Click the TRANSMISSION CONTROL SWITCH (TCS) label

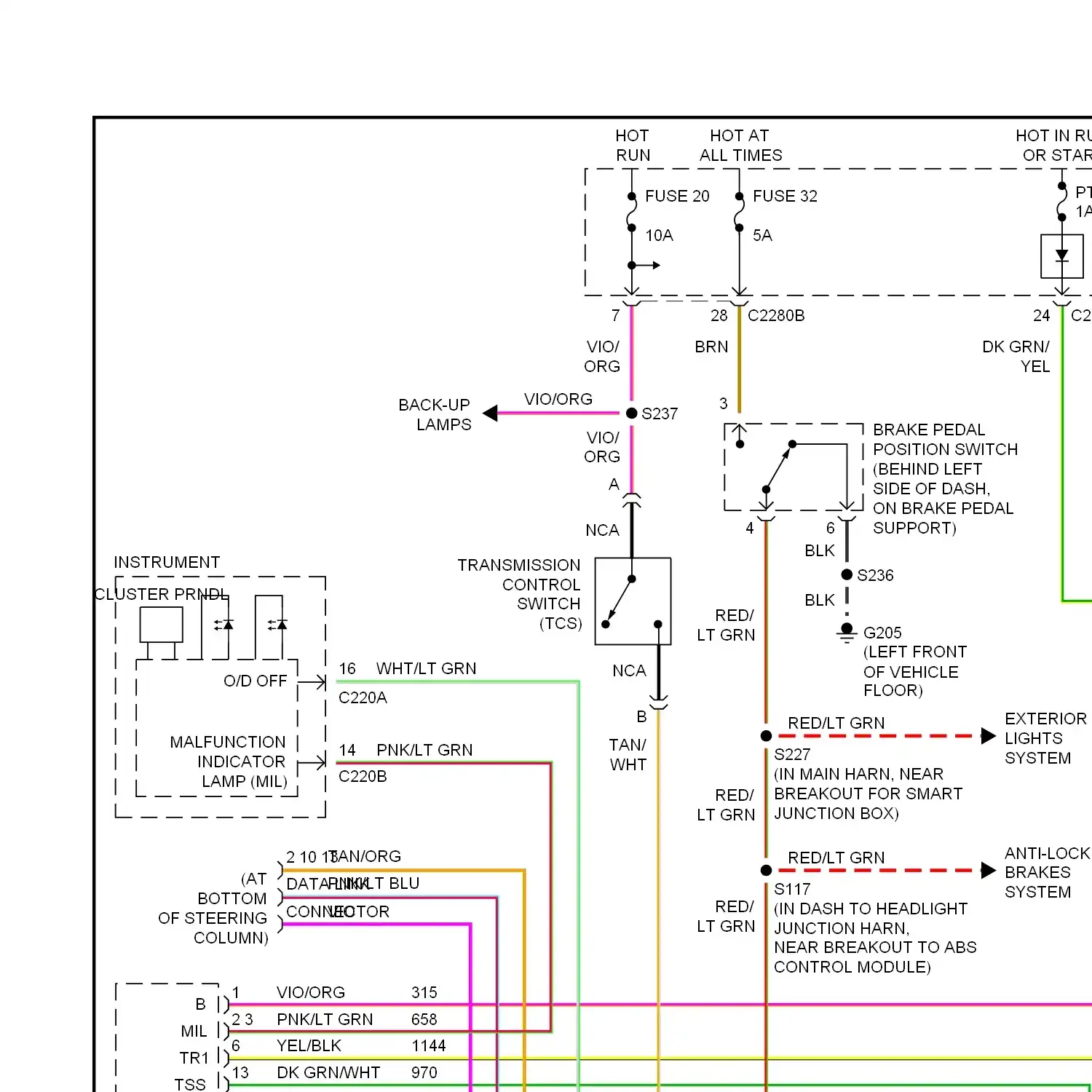pos(520,594)
